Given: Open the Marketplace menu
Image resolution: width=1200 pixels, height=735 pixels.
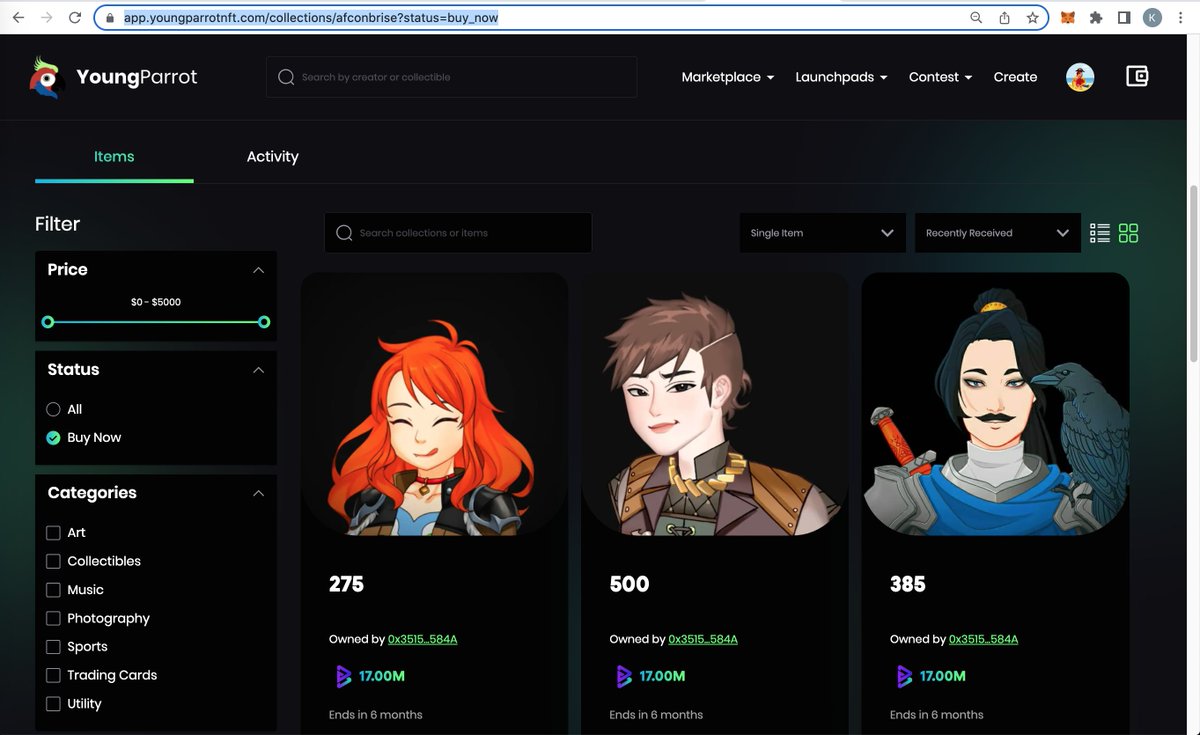Looking at the screenshot, I should point(728,77).
